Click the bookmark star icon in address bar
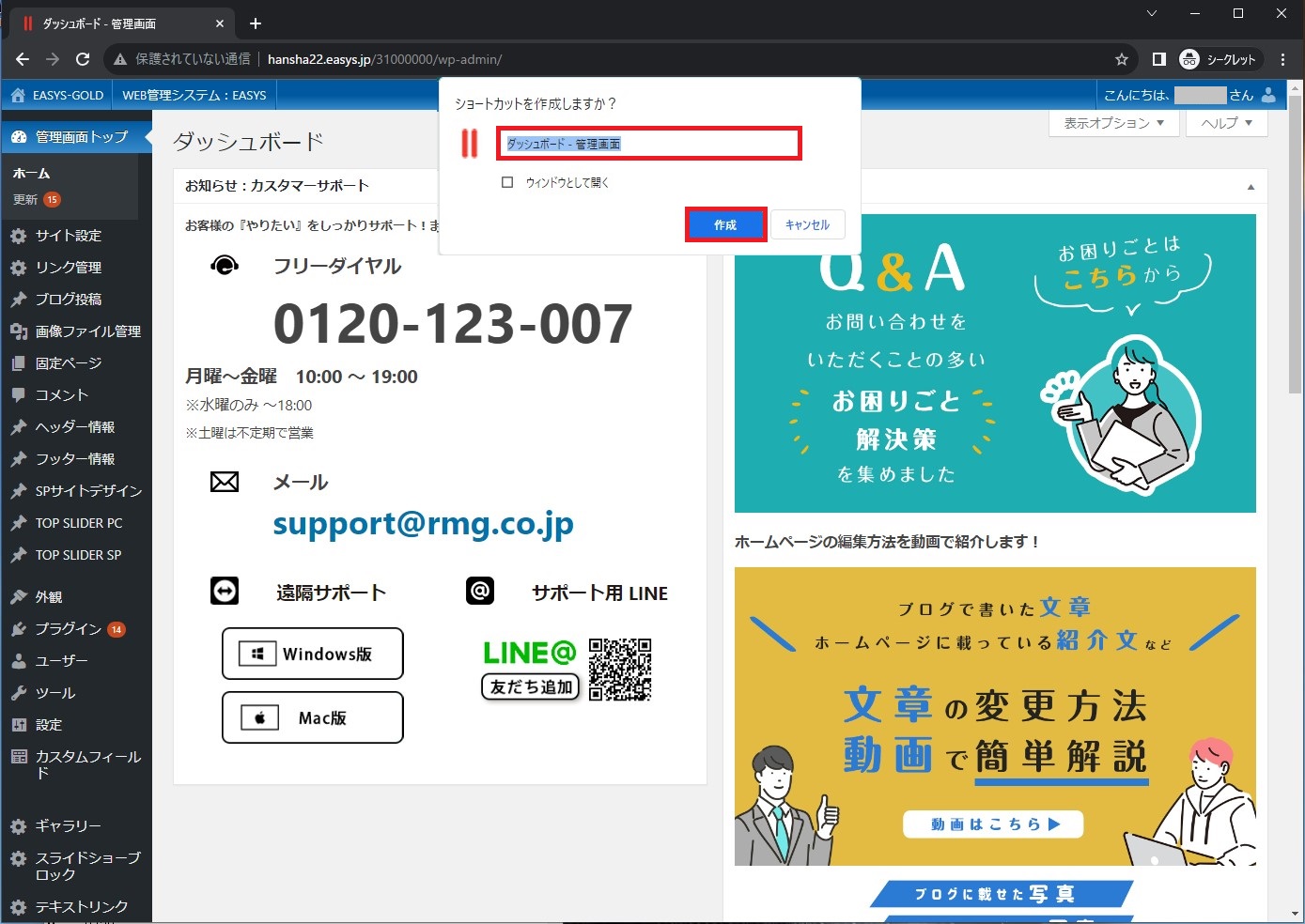Image resolution: width=1305 pixels, height=924 pixels. tap(1121, 59)
